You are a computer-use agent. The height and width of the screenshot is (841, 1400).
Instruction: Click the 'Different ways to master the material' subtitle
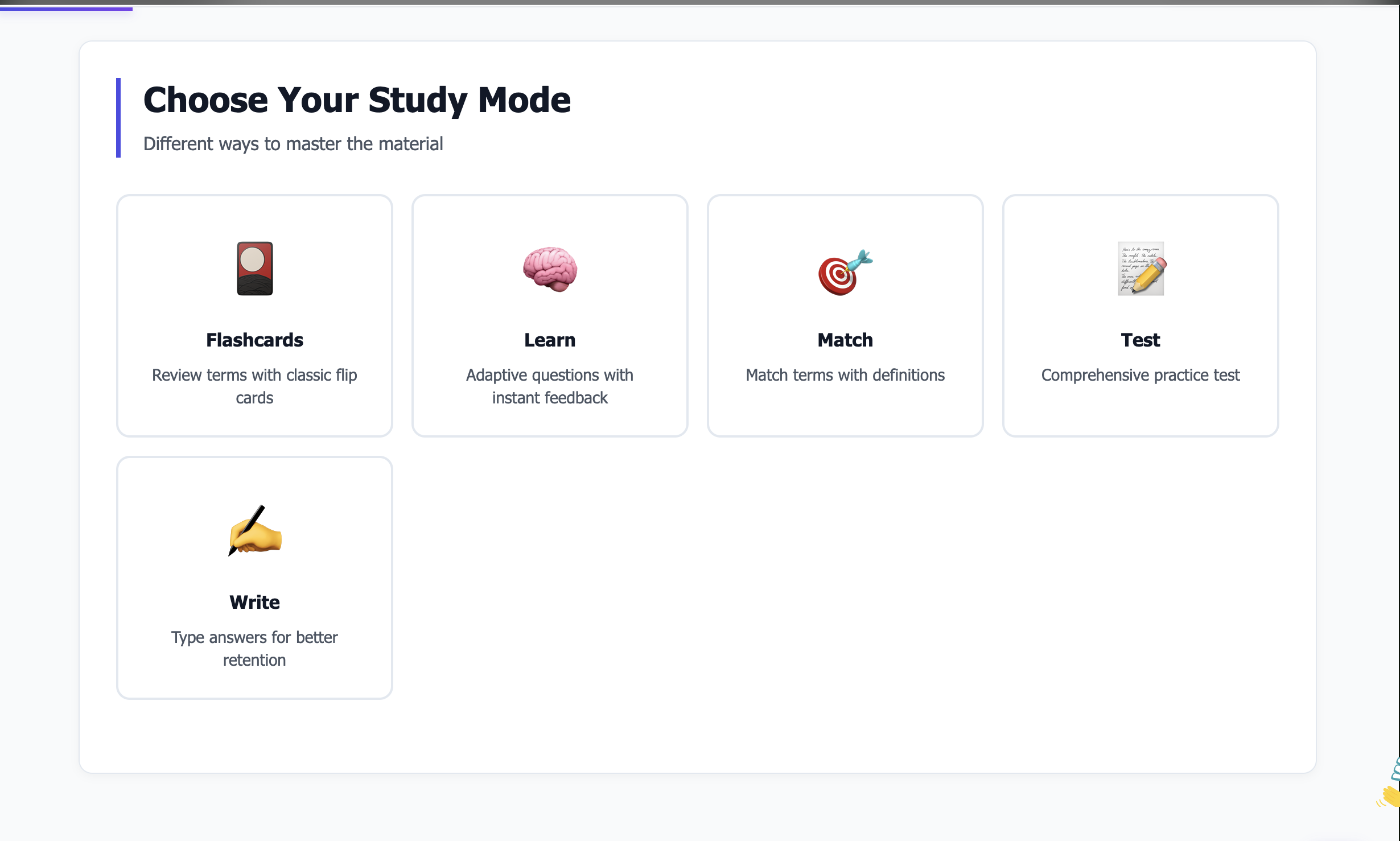[293, 143]
